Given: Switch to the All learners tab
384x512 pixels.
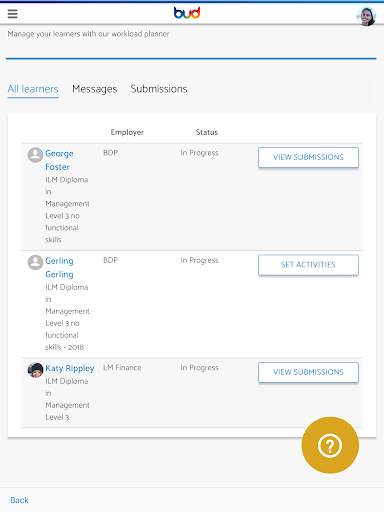Looking at the screenshot, I should point(33,89).
